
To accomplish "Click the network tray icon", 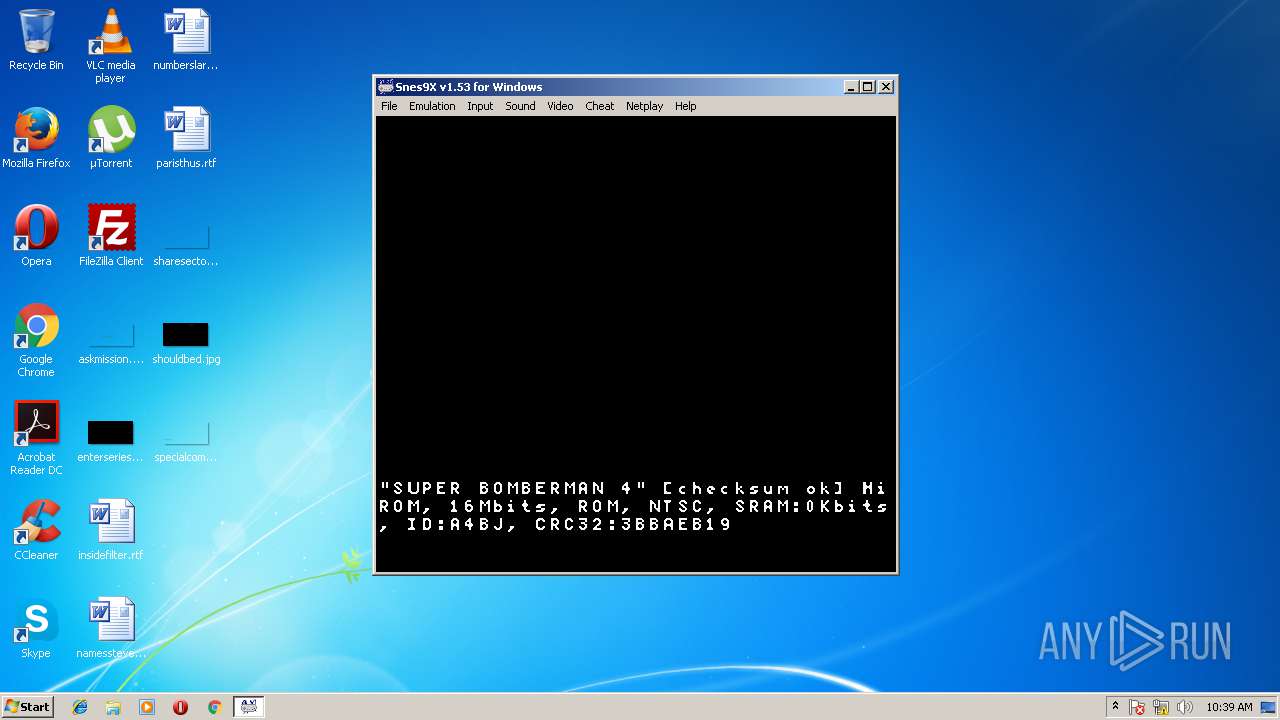I will click(x=1161, y=707).
